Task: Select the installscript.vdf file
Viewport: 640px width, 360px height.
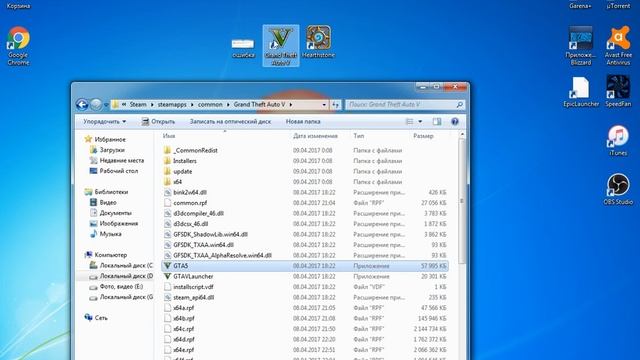Action: (189, 287)
